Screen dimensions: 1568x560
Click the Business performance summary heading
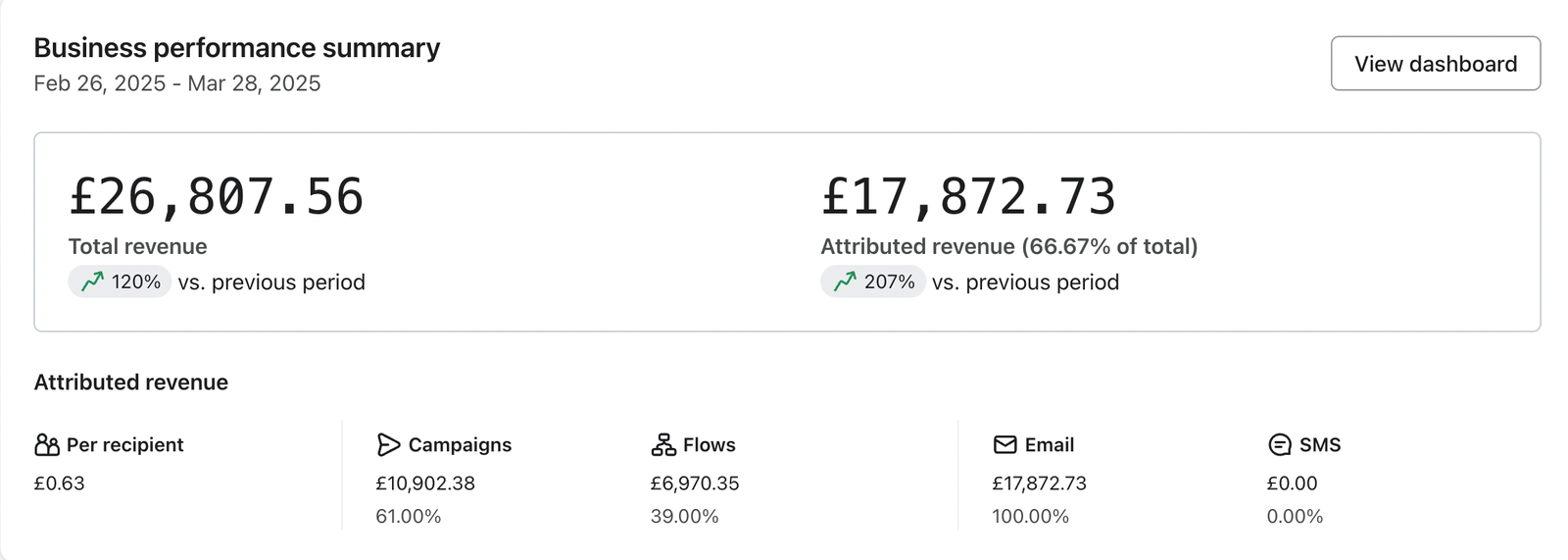pos(237,48)
